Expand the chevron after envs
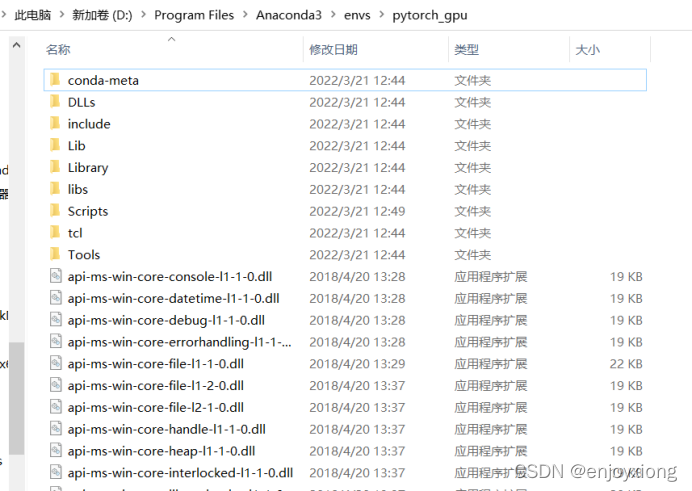Image resolution: width=692 pixels, height=491 pixels. pos(382,15)
